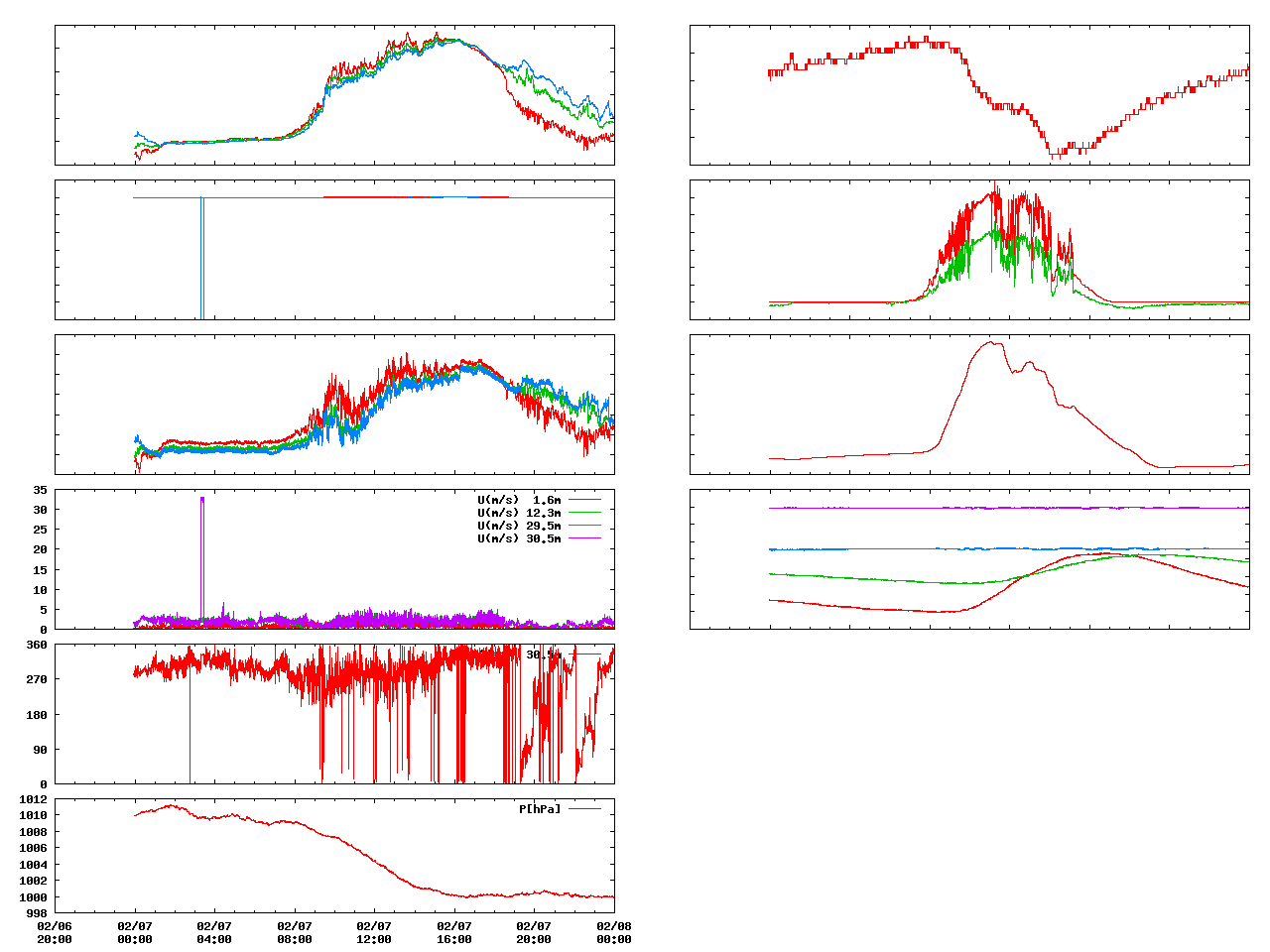Click the 20 tick label on wind speed axis
This screenshot has height=952, width=1270.
click(x=40, y=549)
